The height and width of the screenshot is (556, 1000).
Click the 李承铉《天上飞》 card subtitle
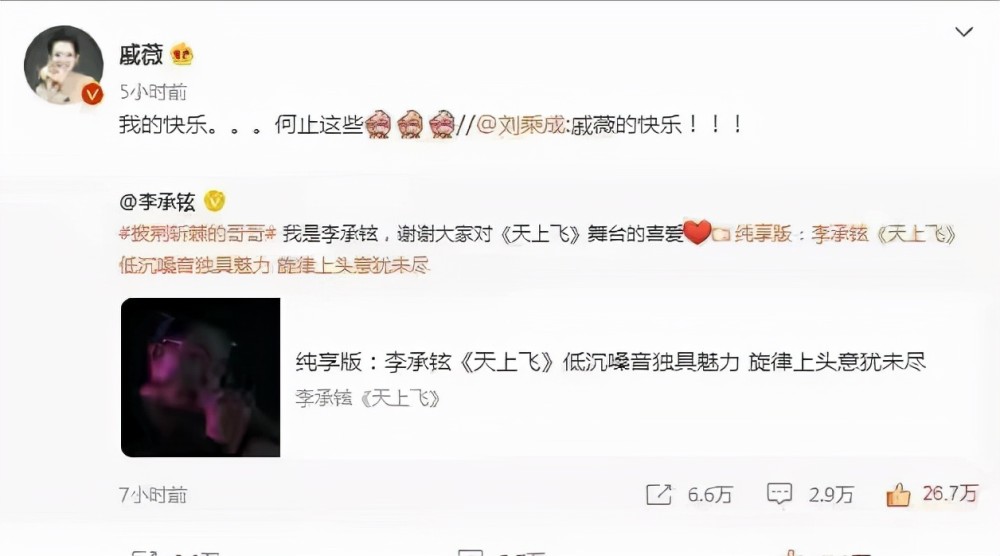click(x=367, y=399)
